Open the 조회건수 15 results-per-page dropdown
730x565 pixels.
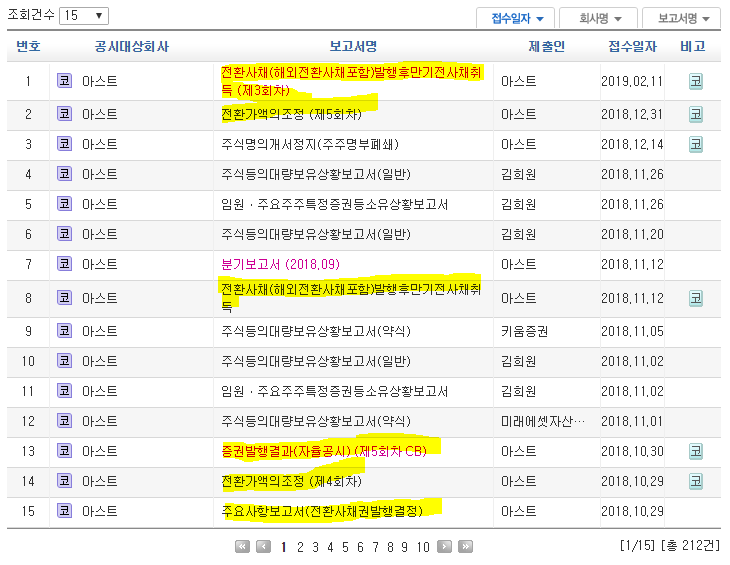pyautogui.click(x=84, y=16)
